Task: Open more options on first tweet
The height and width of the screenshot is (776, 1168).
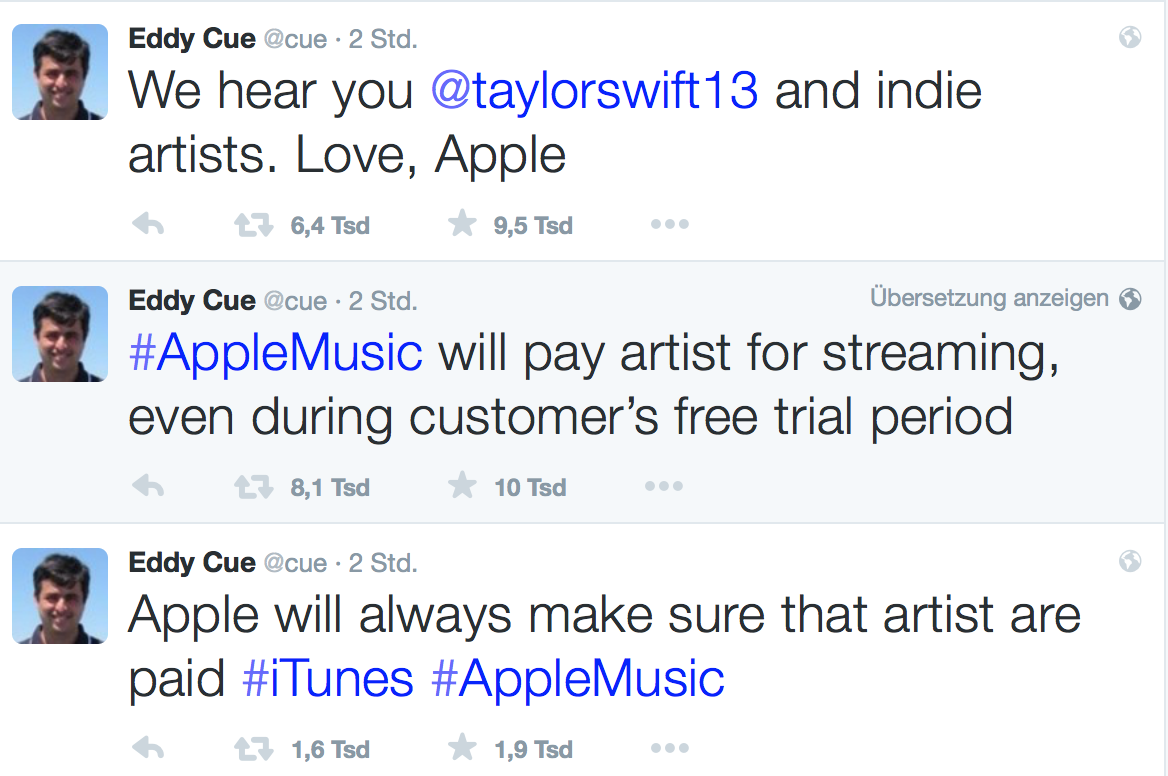Action: click(x=669, y=225)
